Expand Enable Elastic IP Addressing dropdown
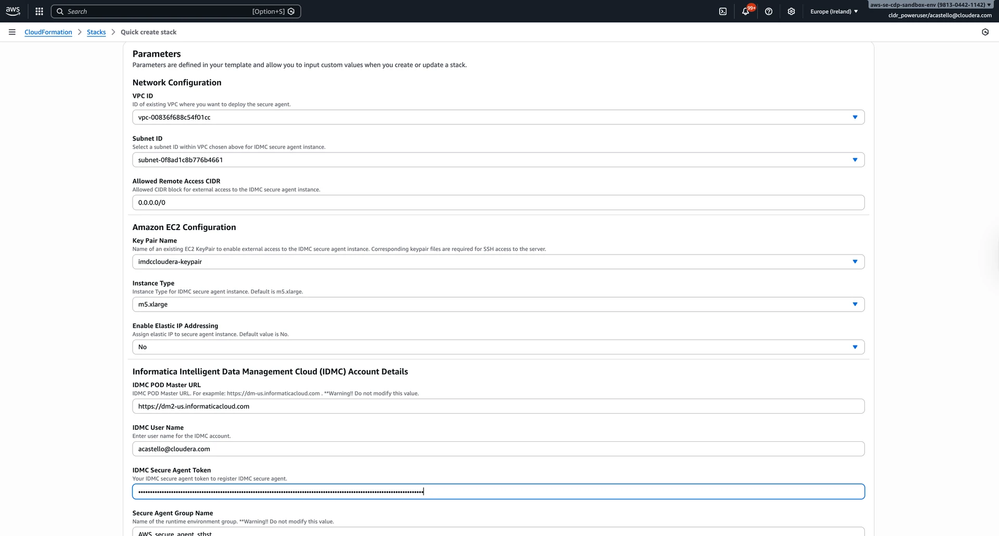999x536 pixels. [498, 347]
